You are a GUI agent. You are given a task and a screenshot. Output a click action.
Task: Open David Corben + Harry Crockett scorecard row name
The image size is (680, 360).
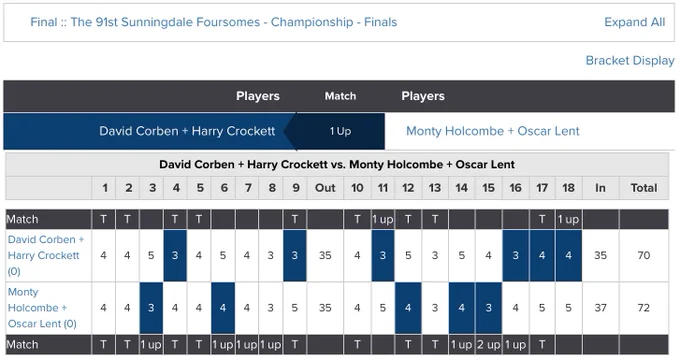coord(46,255)
